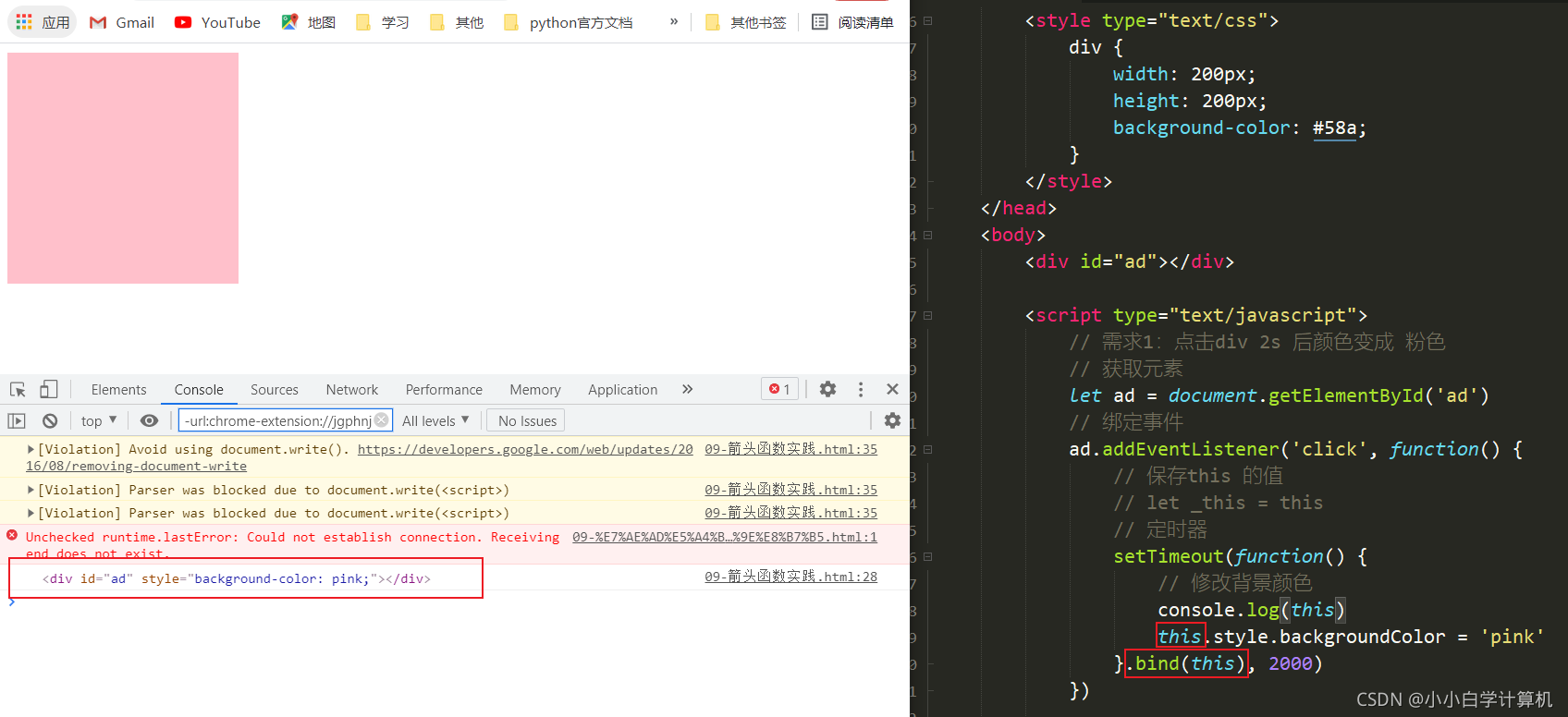This screenshot has height=717, width=1568.
Task: Open the top JavaScript context dropdown
Action: (x=99, y=420)
